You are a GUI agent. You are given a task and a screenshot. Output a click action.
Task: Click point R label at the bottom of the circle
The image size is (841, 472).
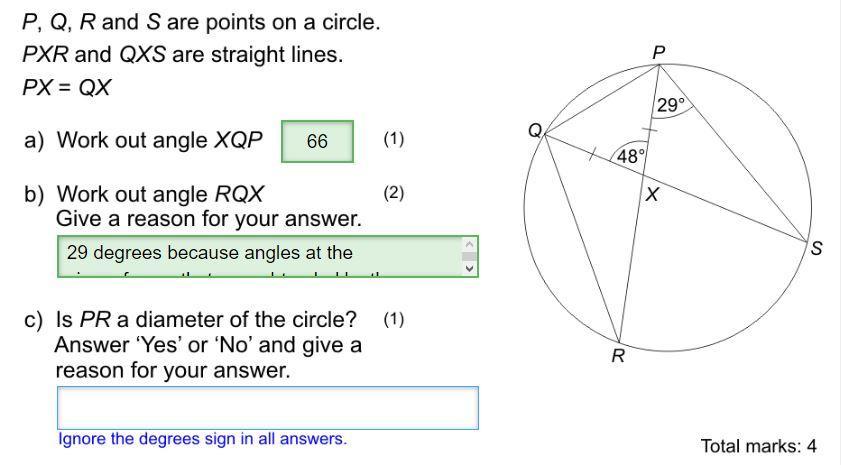(x=618, y=356)
